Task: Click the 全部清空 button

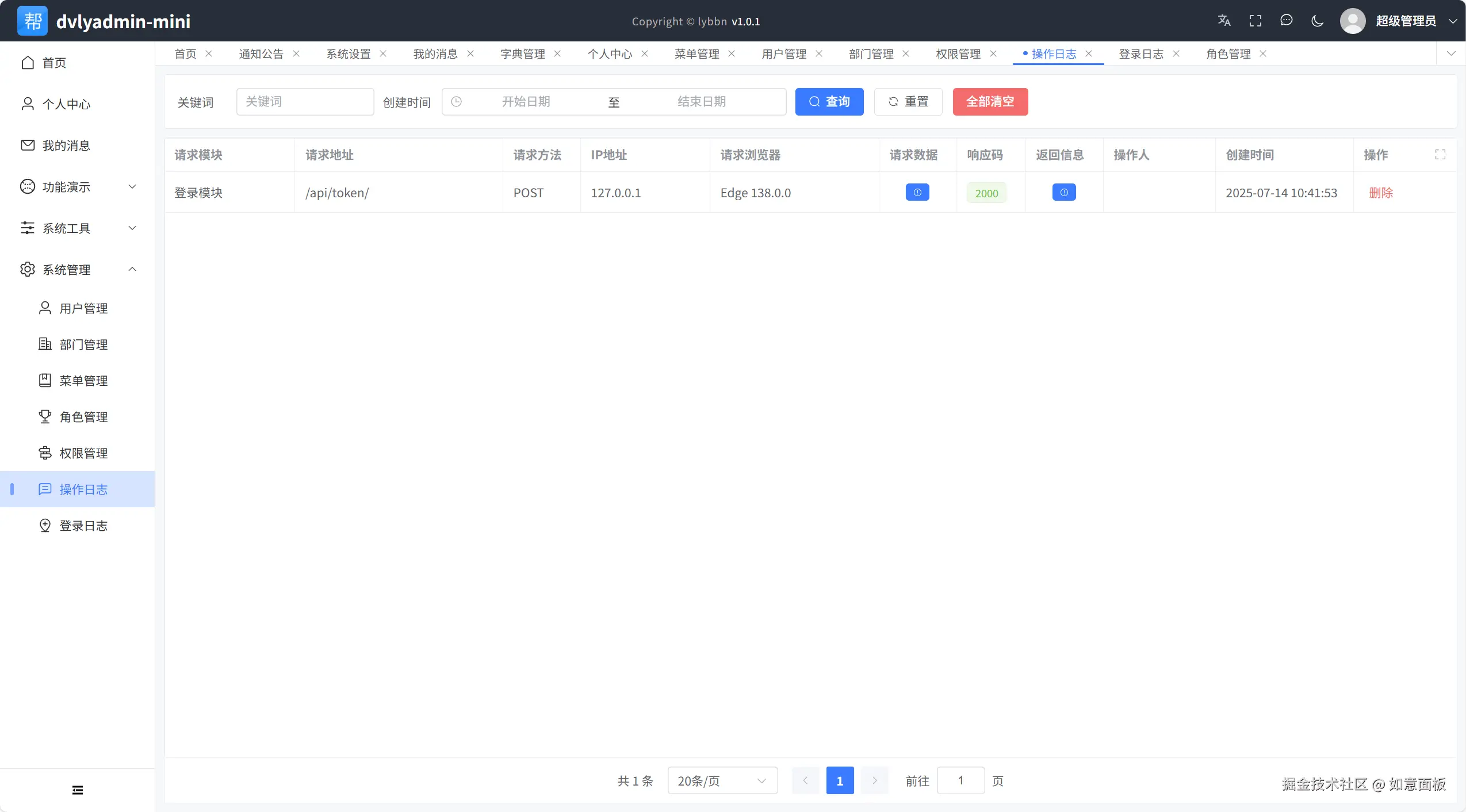Action: [x=990, y=102]
